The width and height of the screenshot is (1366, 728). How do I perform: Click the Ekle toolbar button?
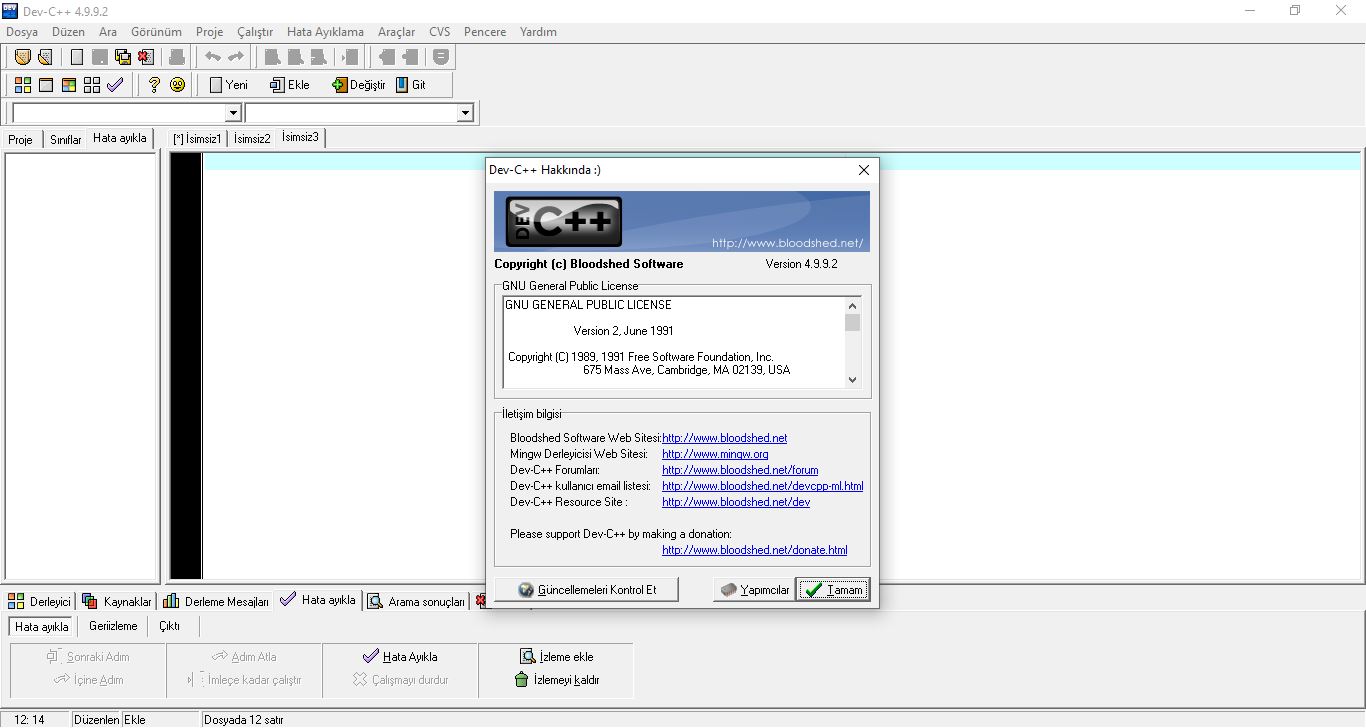click(290, 85)
